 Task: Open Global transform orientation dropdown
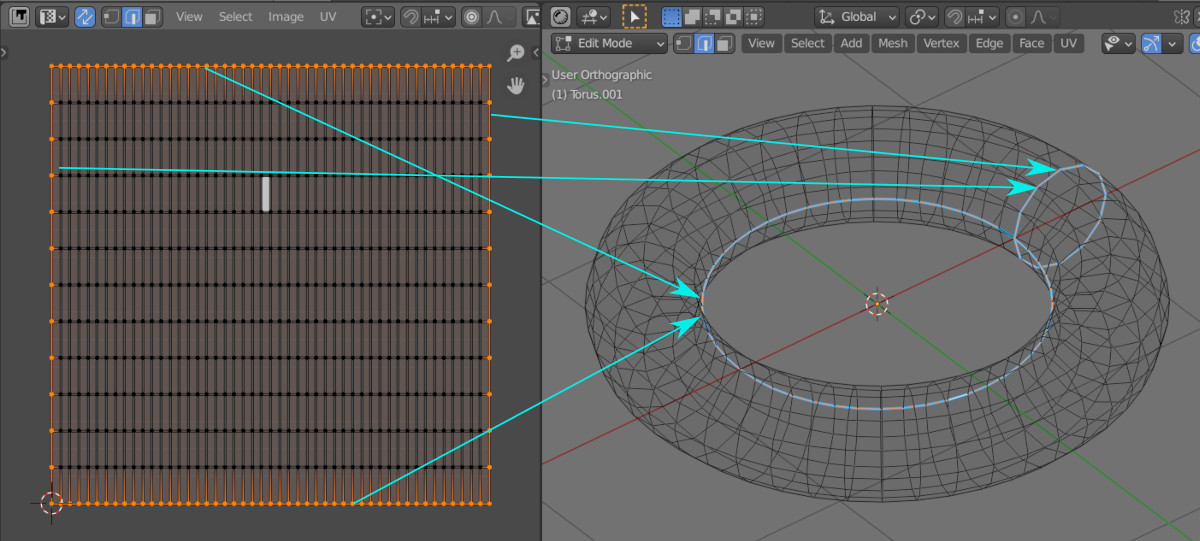pos(856,17)
